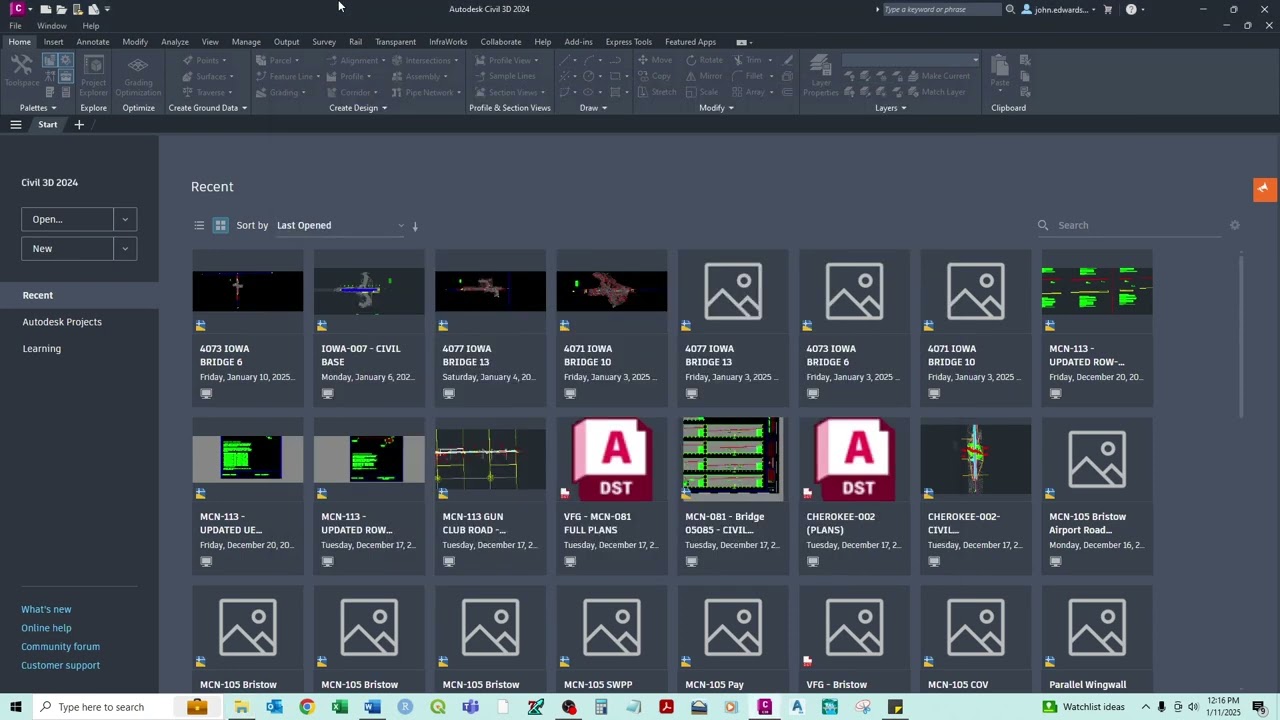
Task: Open the Learning section
Action: point(42,349)
